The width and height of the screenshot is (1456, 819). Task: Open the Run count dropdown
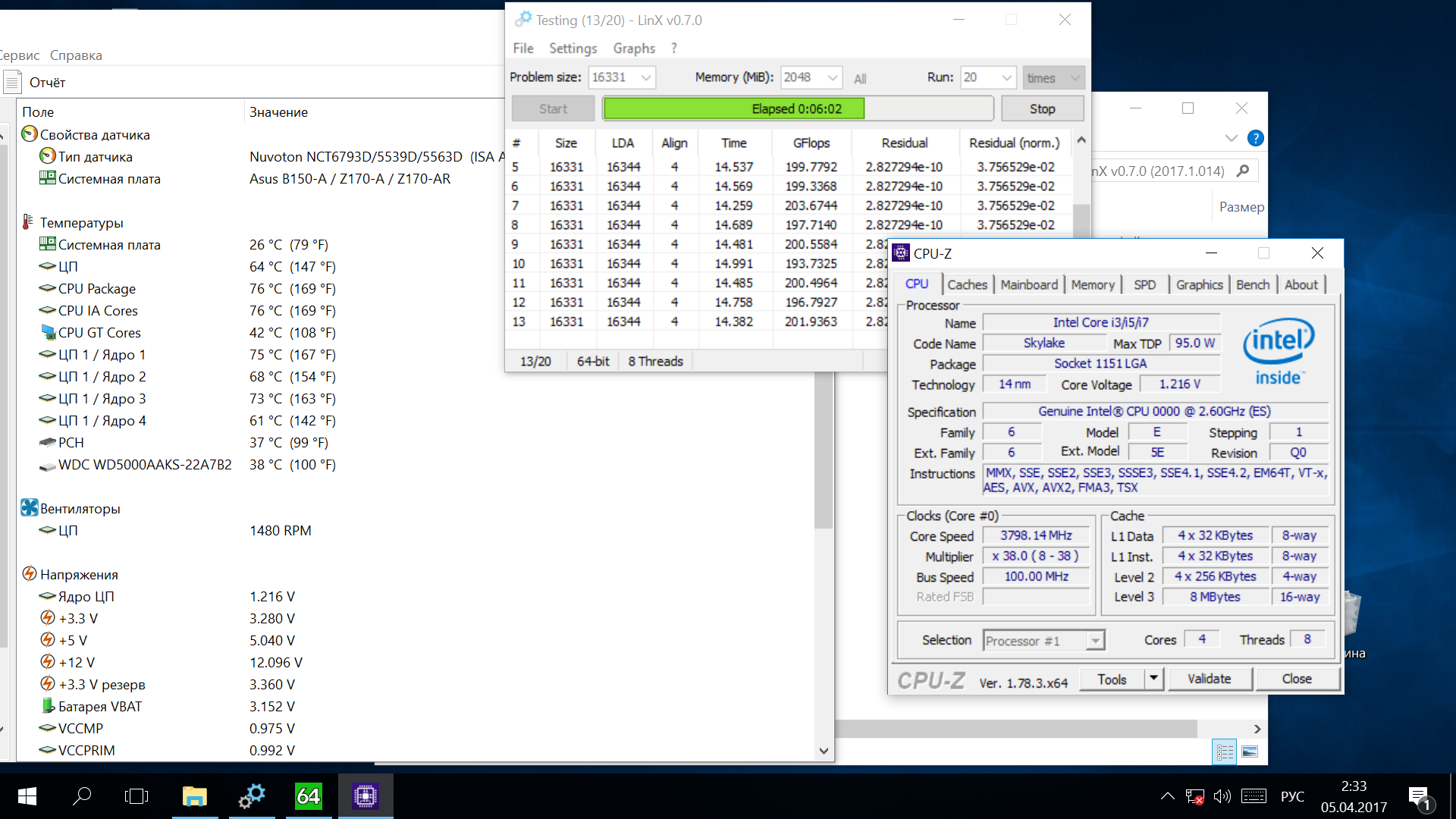pos(1006,77)
